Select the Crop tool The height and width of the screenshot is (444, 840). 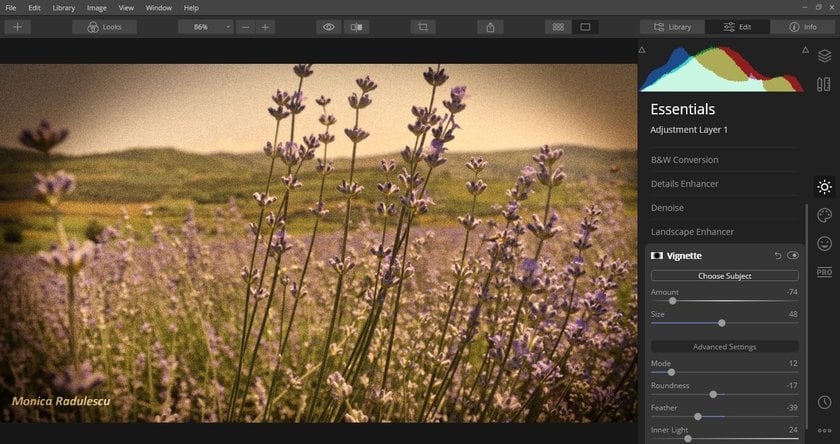coord(423,27)
